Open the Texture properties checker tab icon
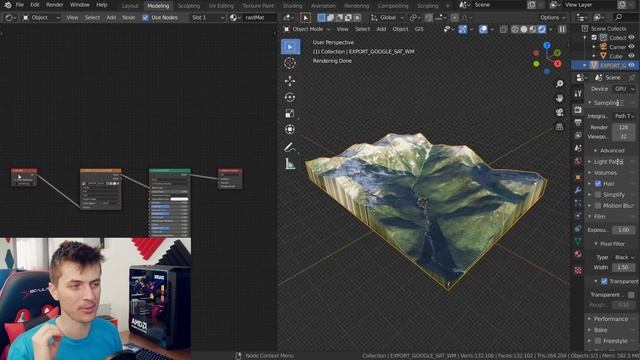Viewport: 640px width, 360px height. coord(578,270)
